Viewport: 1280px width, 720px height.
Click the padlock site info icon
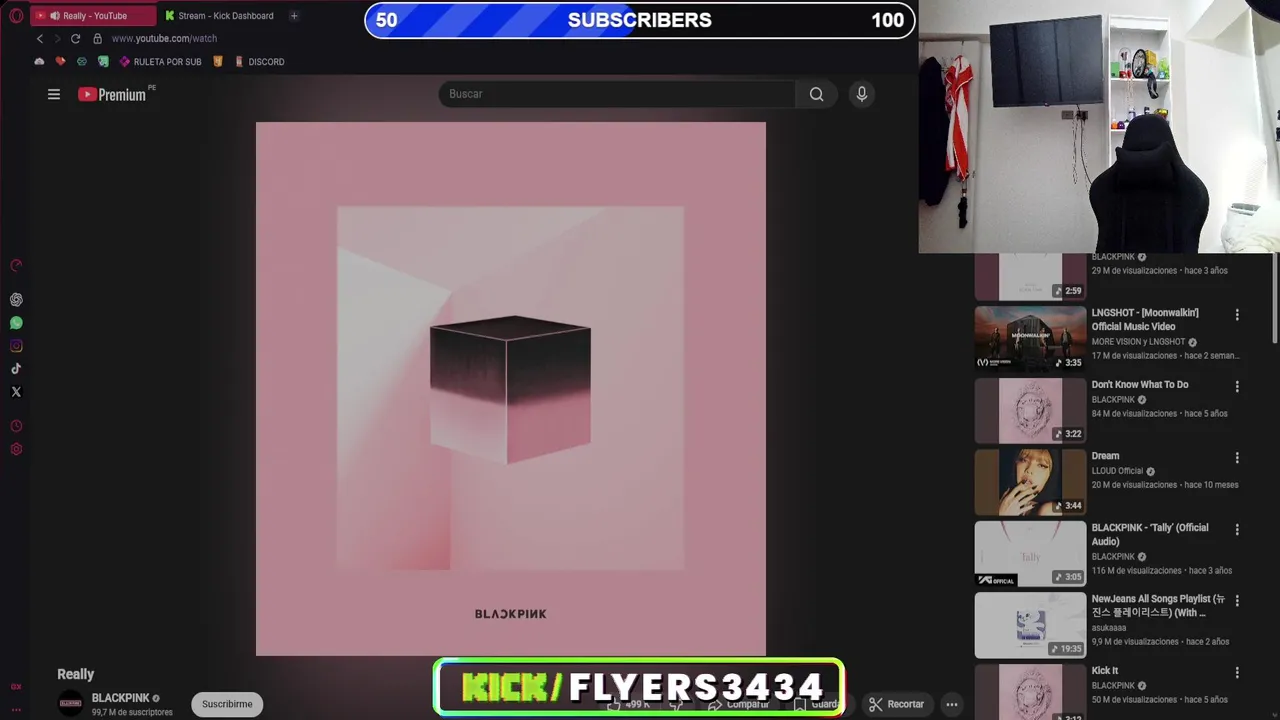point(97,38)
